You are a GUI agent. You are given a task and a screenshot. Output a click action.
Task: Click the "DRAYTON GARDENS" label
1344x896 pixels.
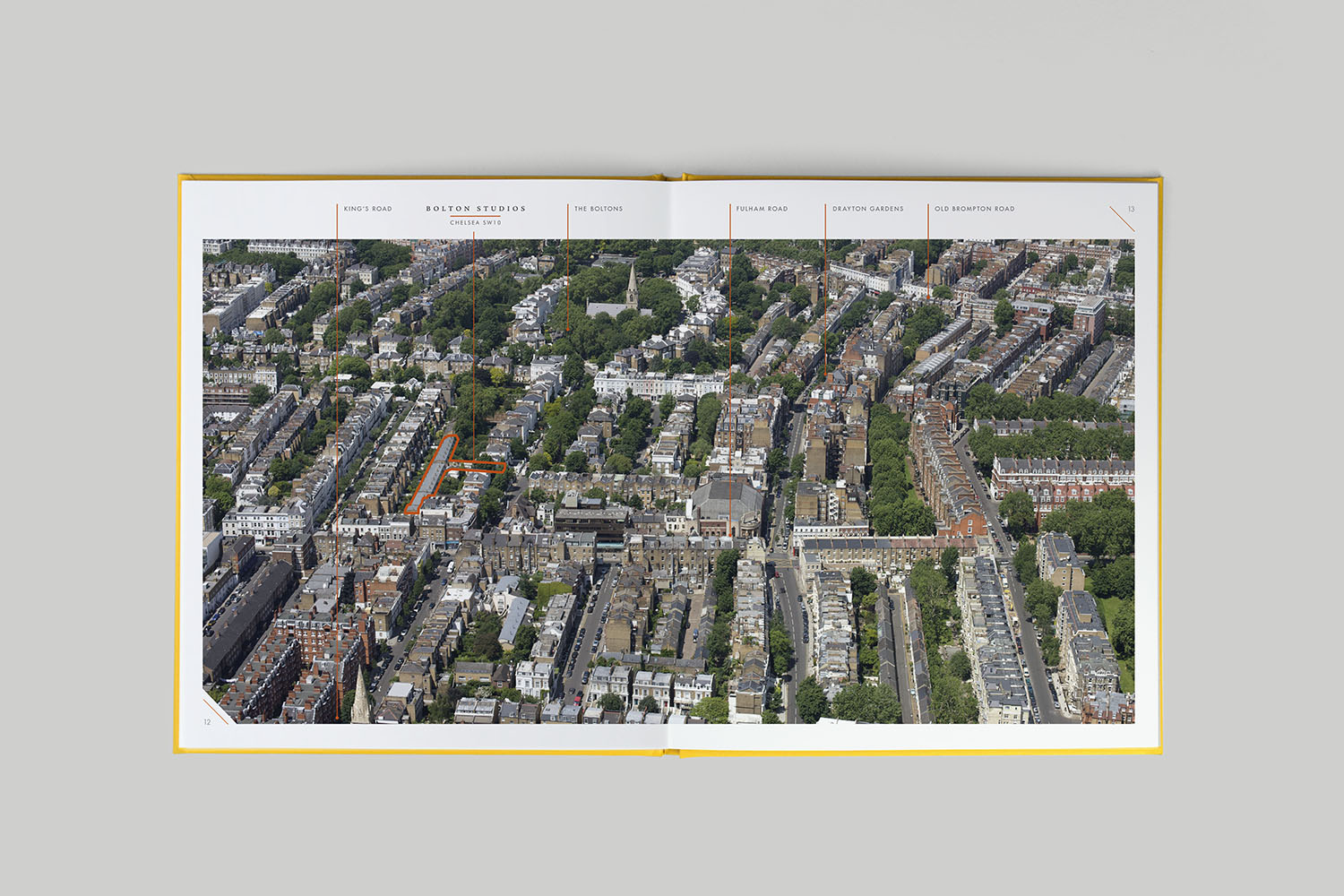[x=868, y=209]
